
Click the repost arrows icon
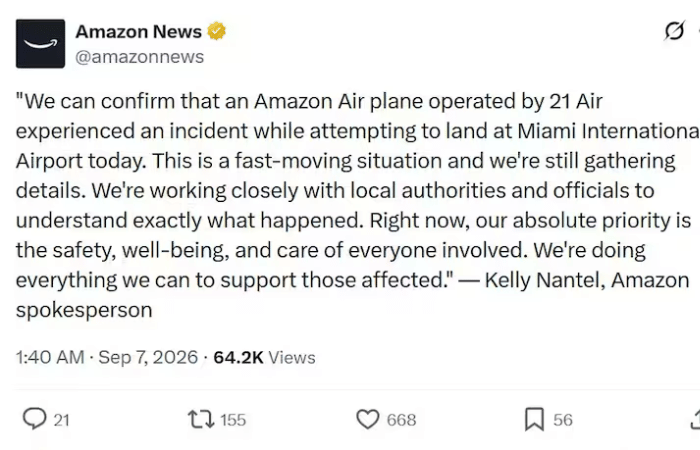(201, 420)
